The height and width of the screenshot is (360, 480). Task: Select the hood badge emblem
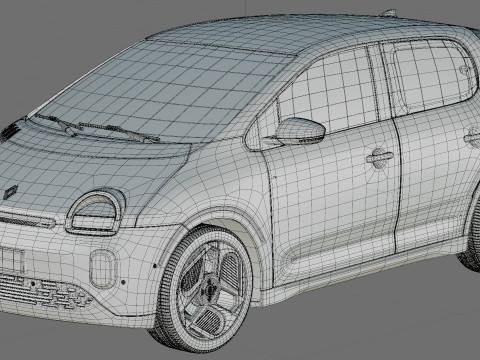click(10, 192)
